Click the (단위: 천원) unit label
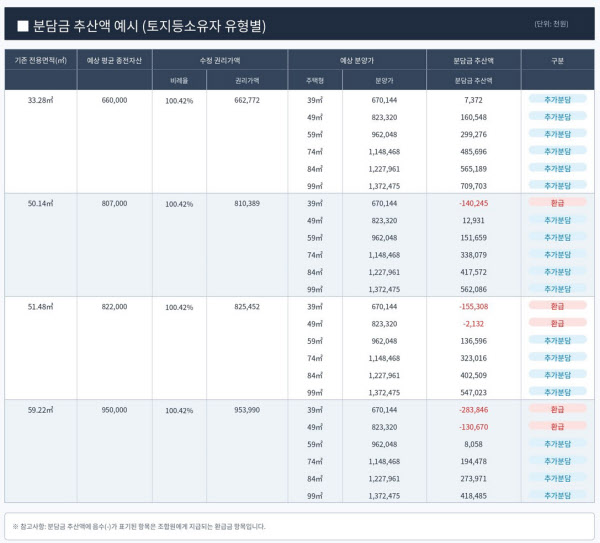 coord(551,24)
